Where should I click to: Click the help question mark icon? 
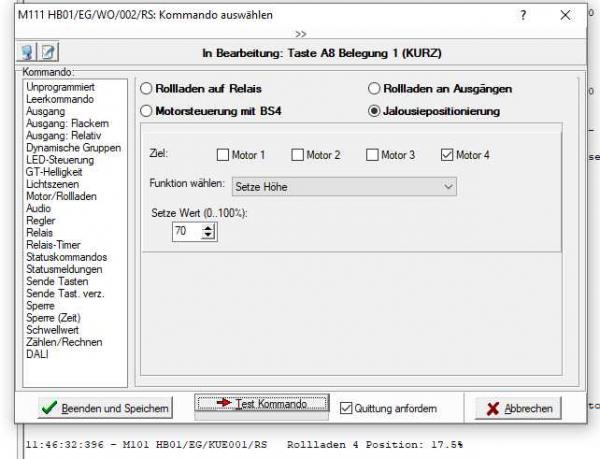(523, 16)
